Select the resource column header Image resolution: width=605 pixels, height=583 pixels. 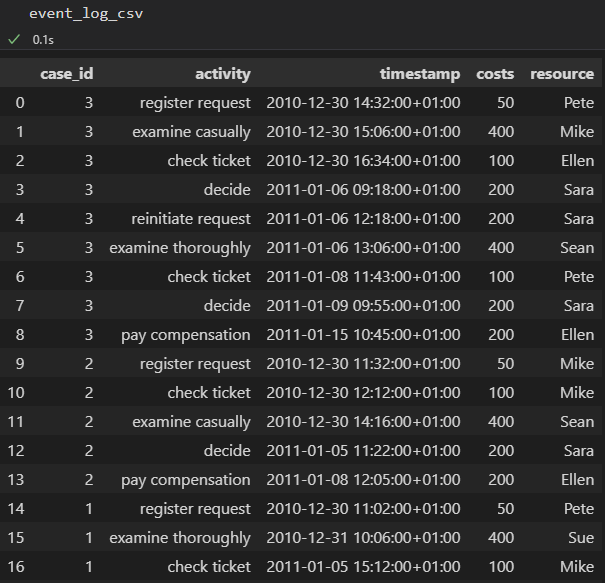click(x=562, y=74)
